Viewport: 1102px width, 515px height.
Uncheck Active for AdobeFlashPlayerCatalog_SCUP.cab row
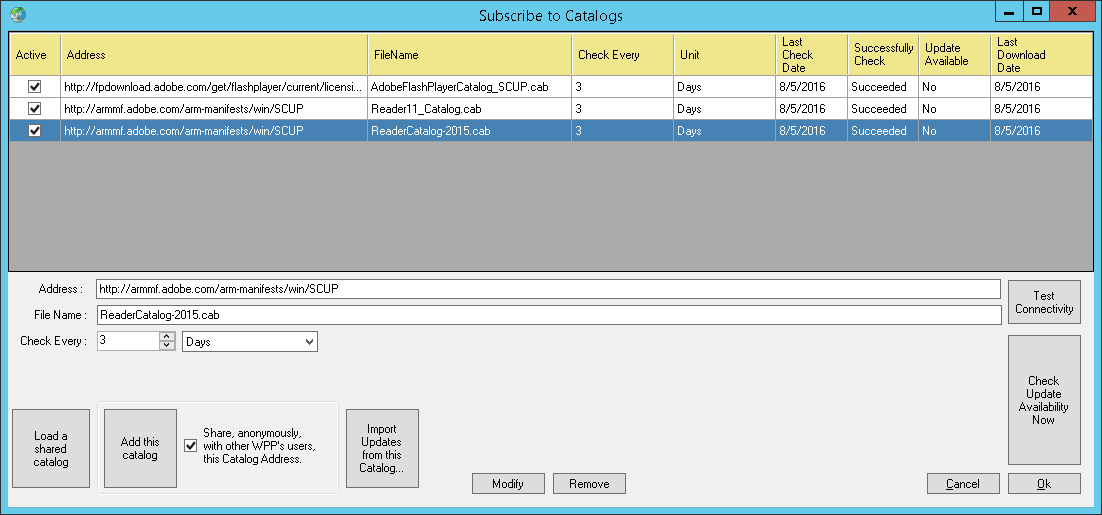[x=34, y=86]
